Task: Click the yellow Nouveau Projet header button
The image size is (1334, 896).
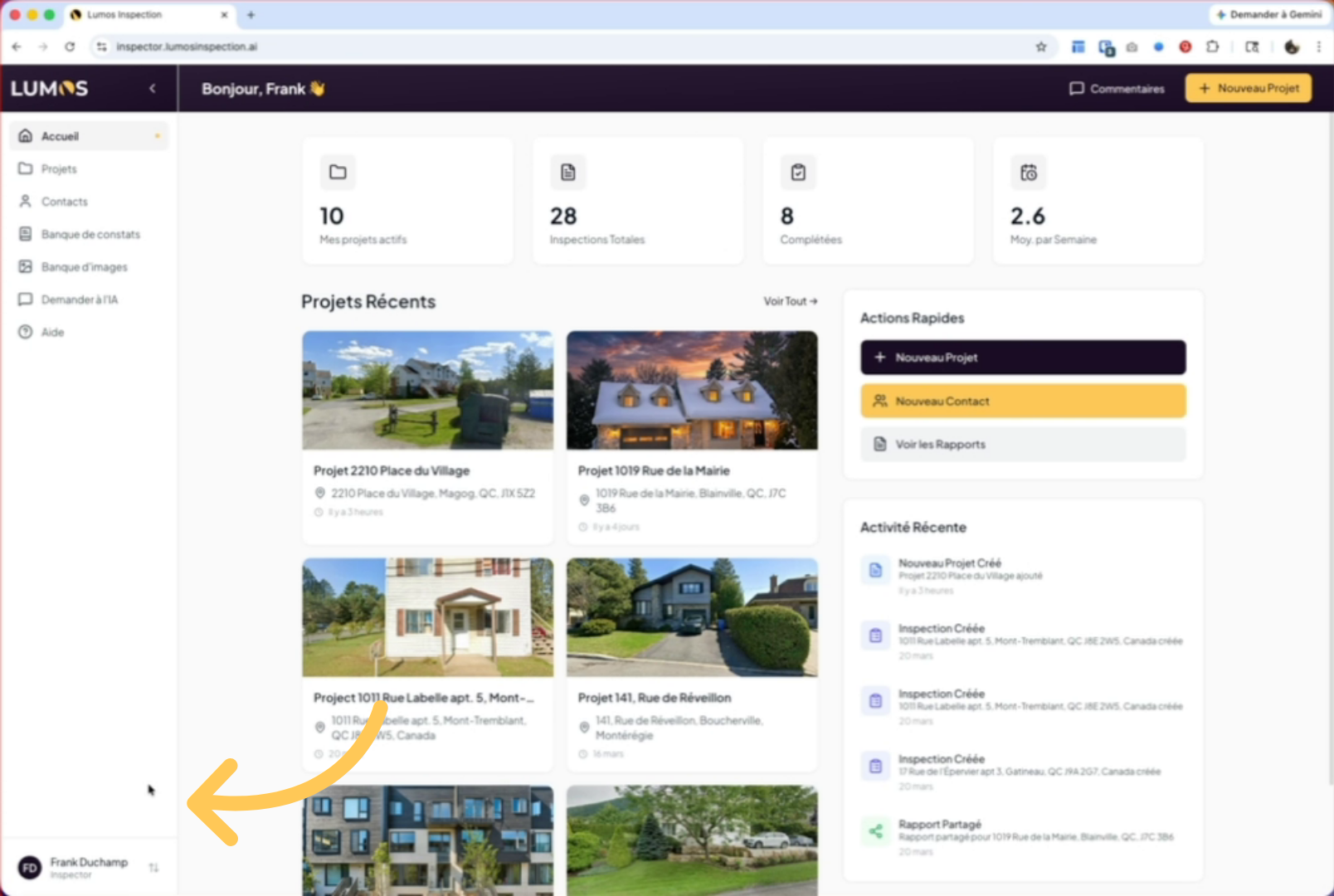Action: [1249, 88]
